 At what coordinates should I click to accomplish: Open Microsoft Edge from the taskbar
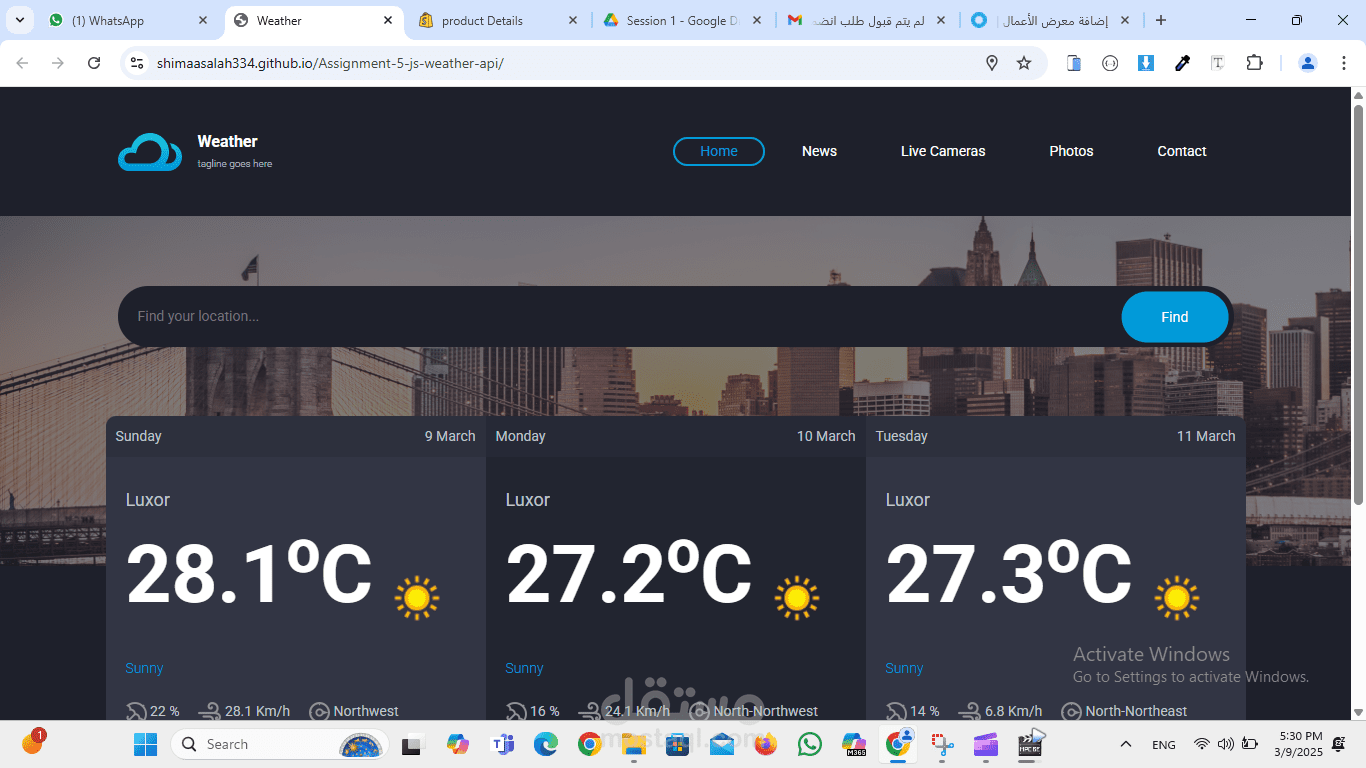[x=546, y=744]
